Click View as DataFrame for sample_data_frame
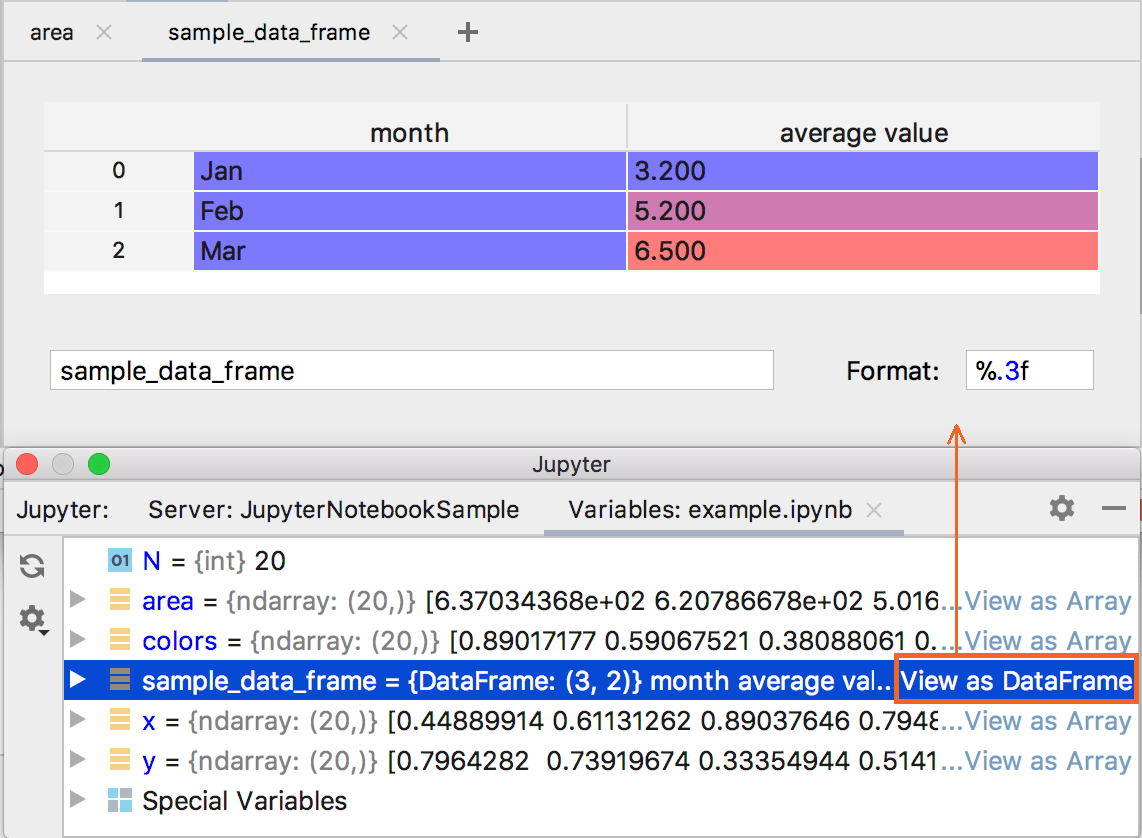 tap(1014, 681)
